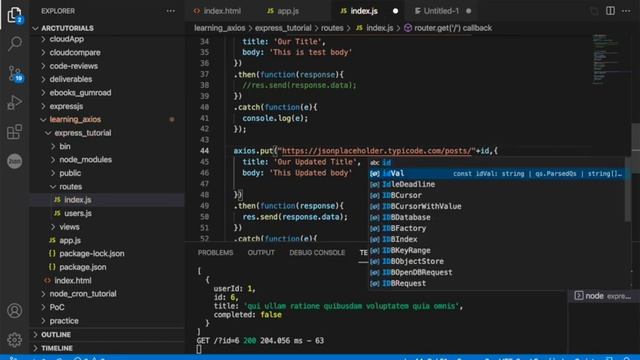Click the unsaved dot on Untitled-1 tab
This screenshot has height=360, width=640.
coord(469,11)
